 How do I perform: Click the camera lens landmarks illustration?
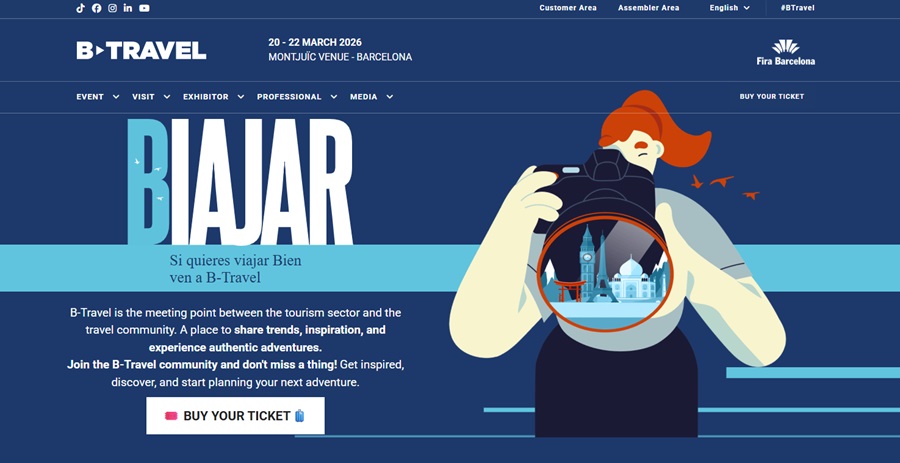605,274
